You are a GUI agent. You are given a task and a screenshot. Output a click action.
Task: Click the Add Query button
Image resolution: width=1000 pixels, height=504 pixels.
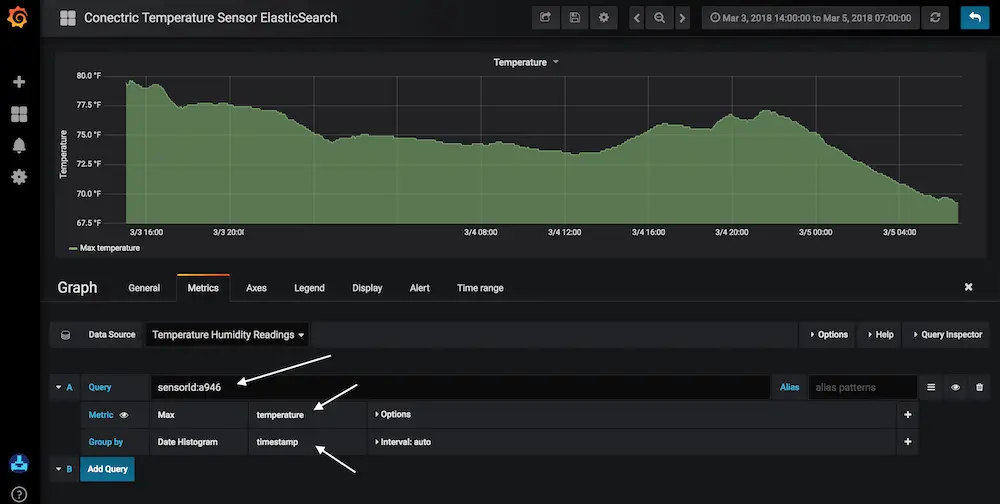[107, 469]
